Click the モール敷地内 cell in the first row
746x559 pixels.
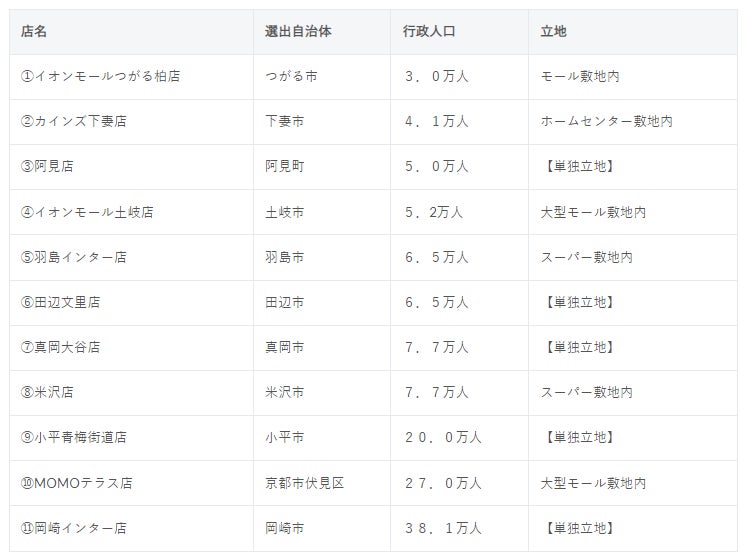tap(633, 77)
